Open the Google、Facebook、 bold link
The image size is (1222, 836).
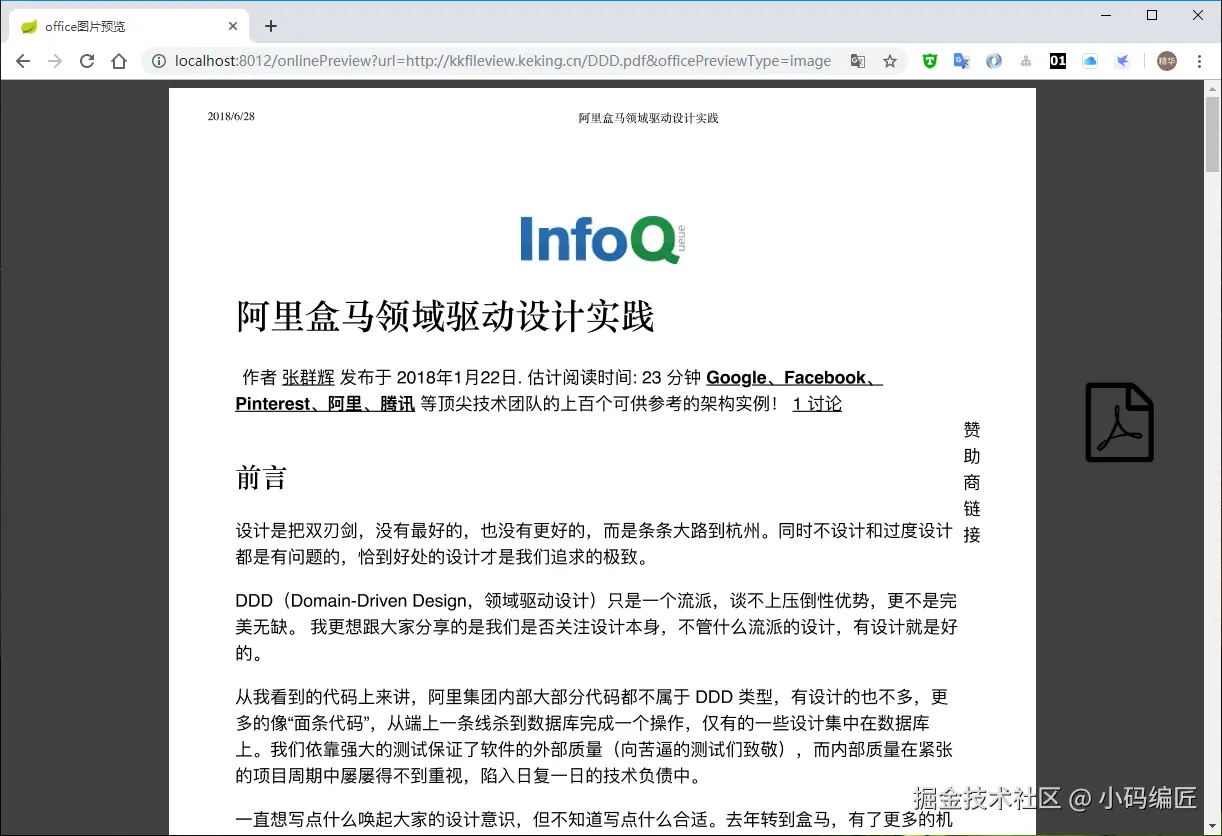[794, 378]
